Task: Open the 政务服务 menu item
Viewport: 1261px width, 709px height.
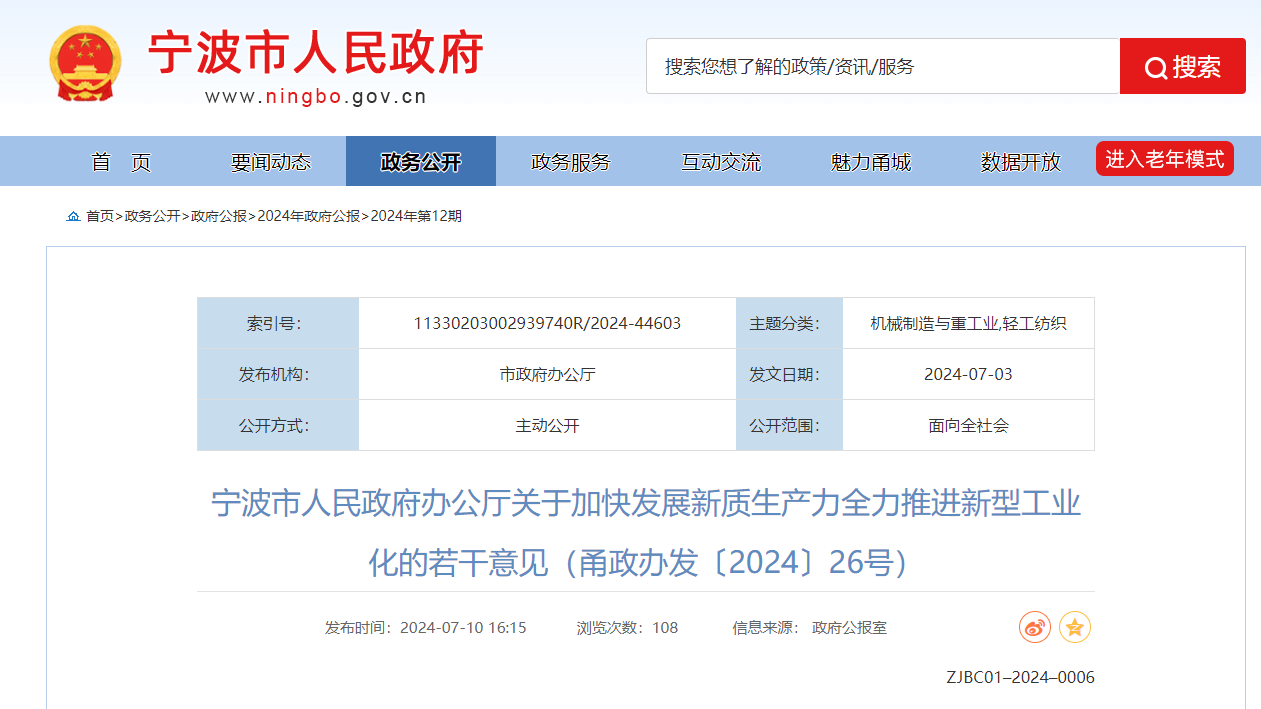Action: click(x=570, y=161)
